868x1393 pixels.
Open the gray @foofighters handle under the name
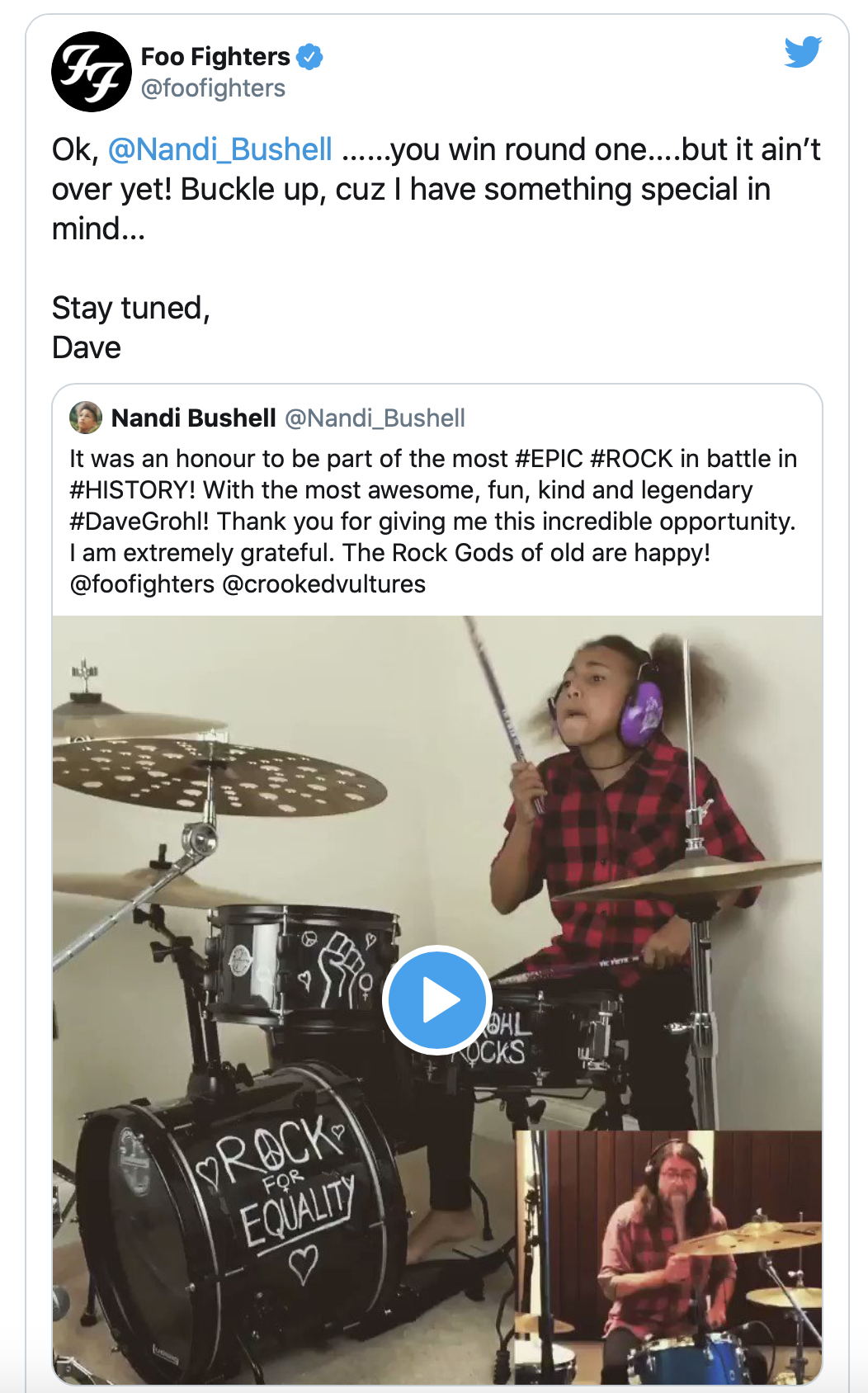(x=213, y=88)
